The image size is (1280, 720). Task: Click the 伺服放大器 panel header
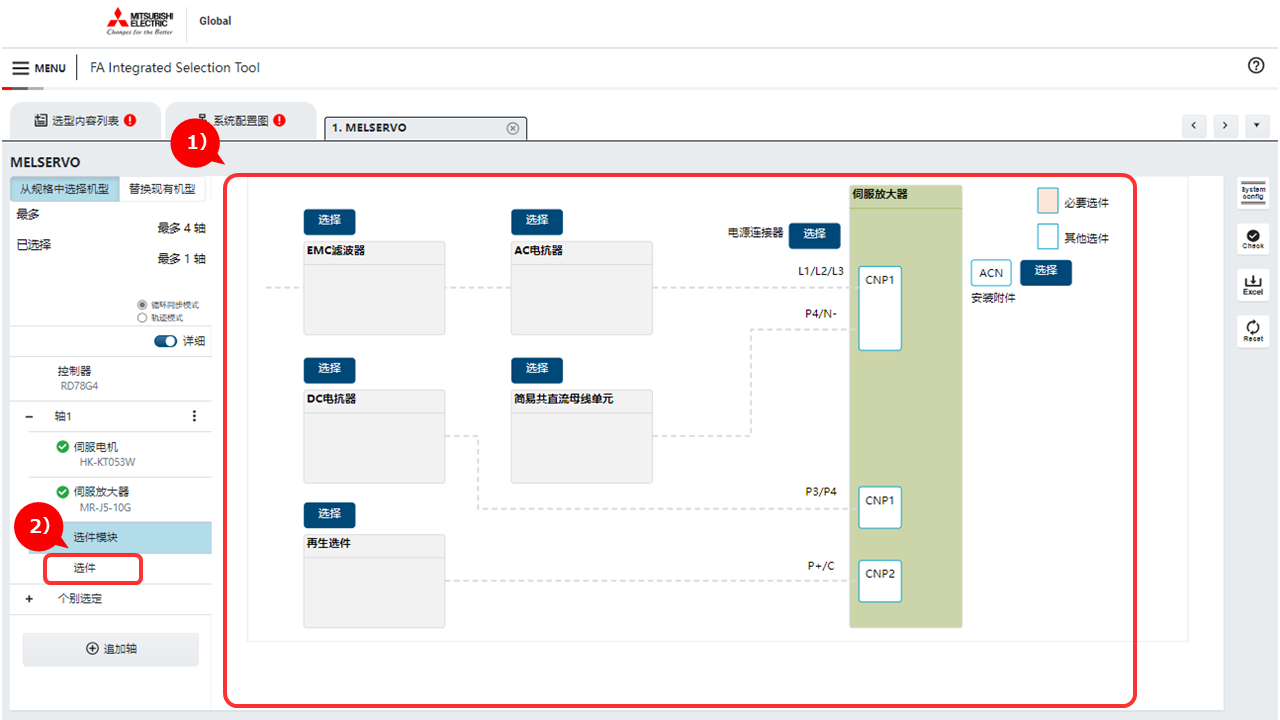pos(906,196)
